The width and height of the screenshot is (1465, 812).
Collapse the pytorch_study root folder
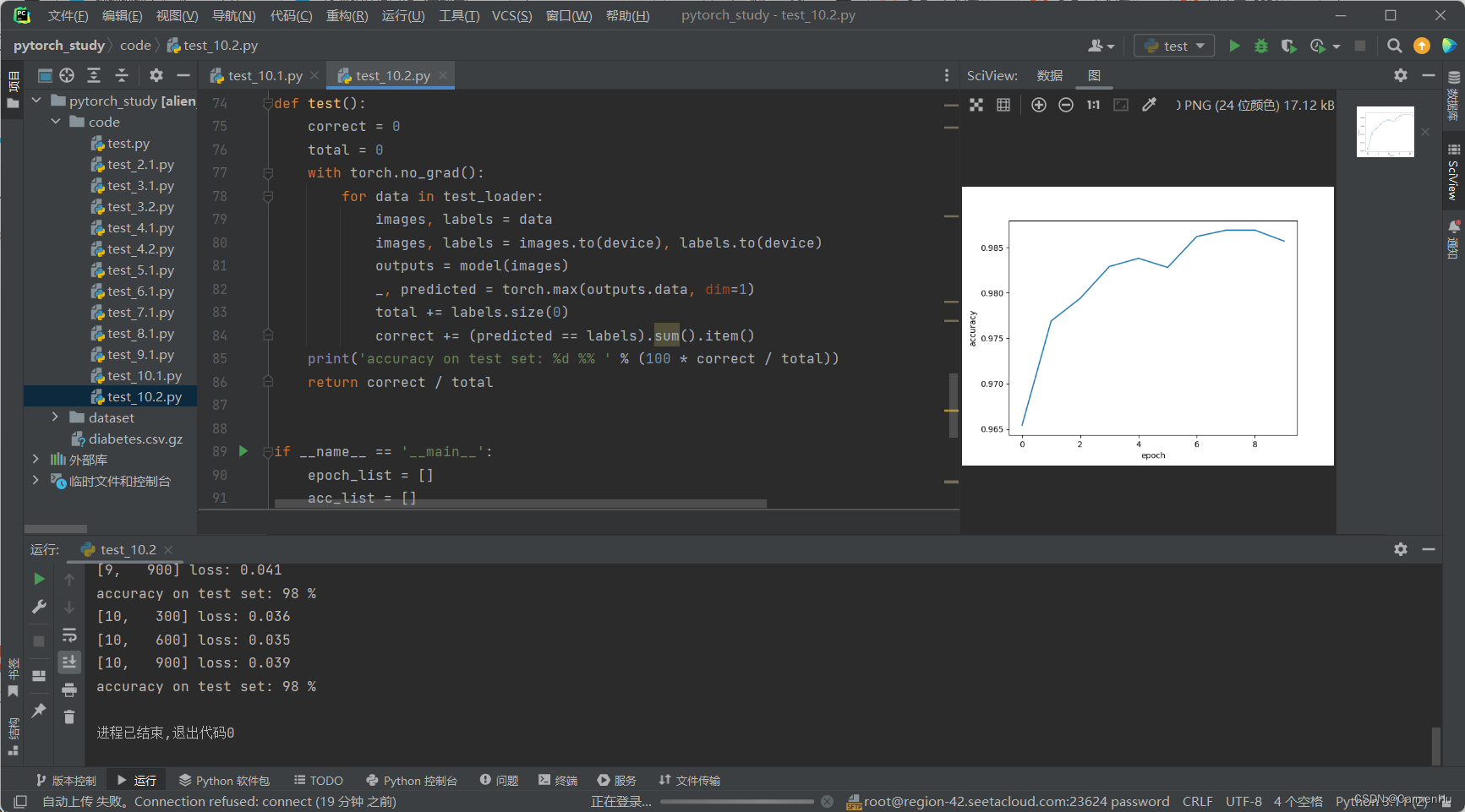36,101
